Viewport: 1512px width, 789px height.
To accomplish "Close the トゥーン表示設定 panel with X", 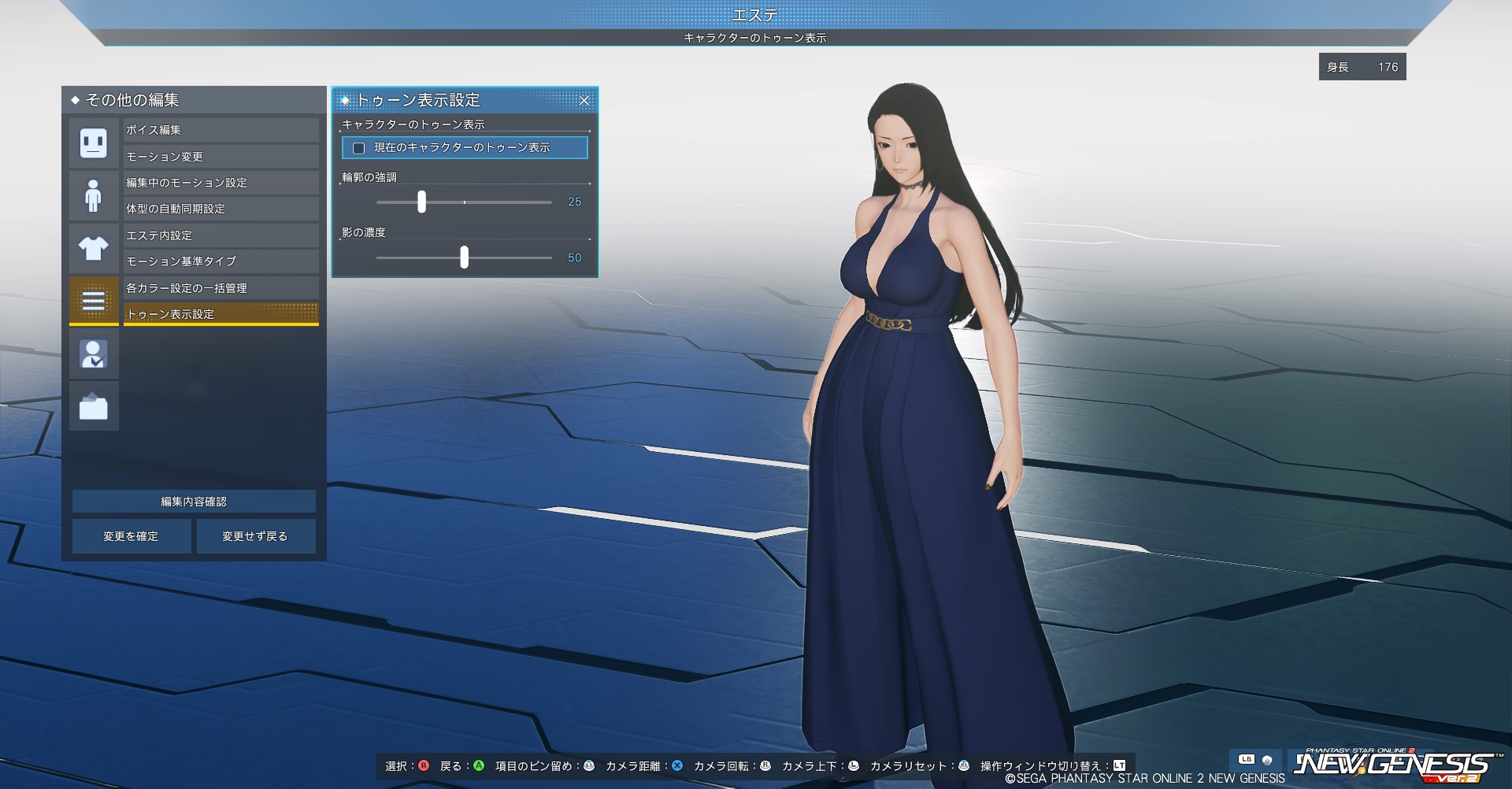I will click(x=584, y=101).
